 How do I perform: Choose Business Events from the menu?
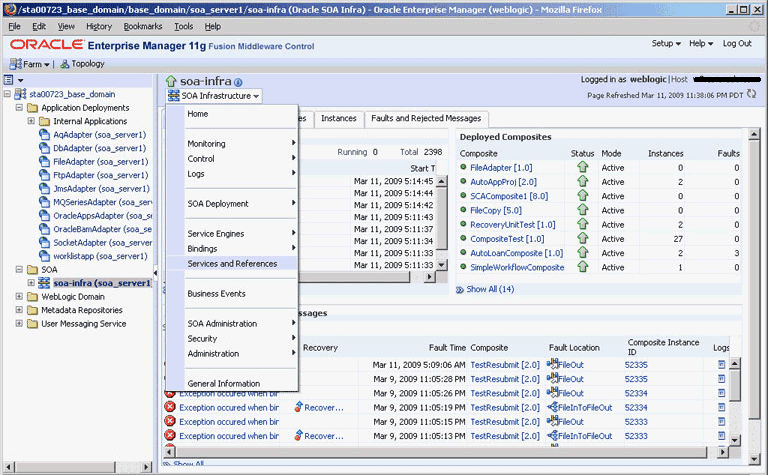(x=216, y=293)
